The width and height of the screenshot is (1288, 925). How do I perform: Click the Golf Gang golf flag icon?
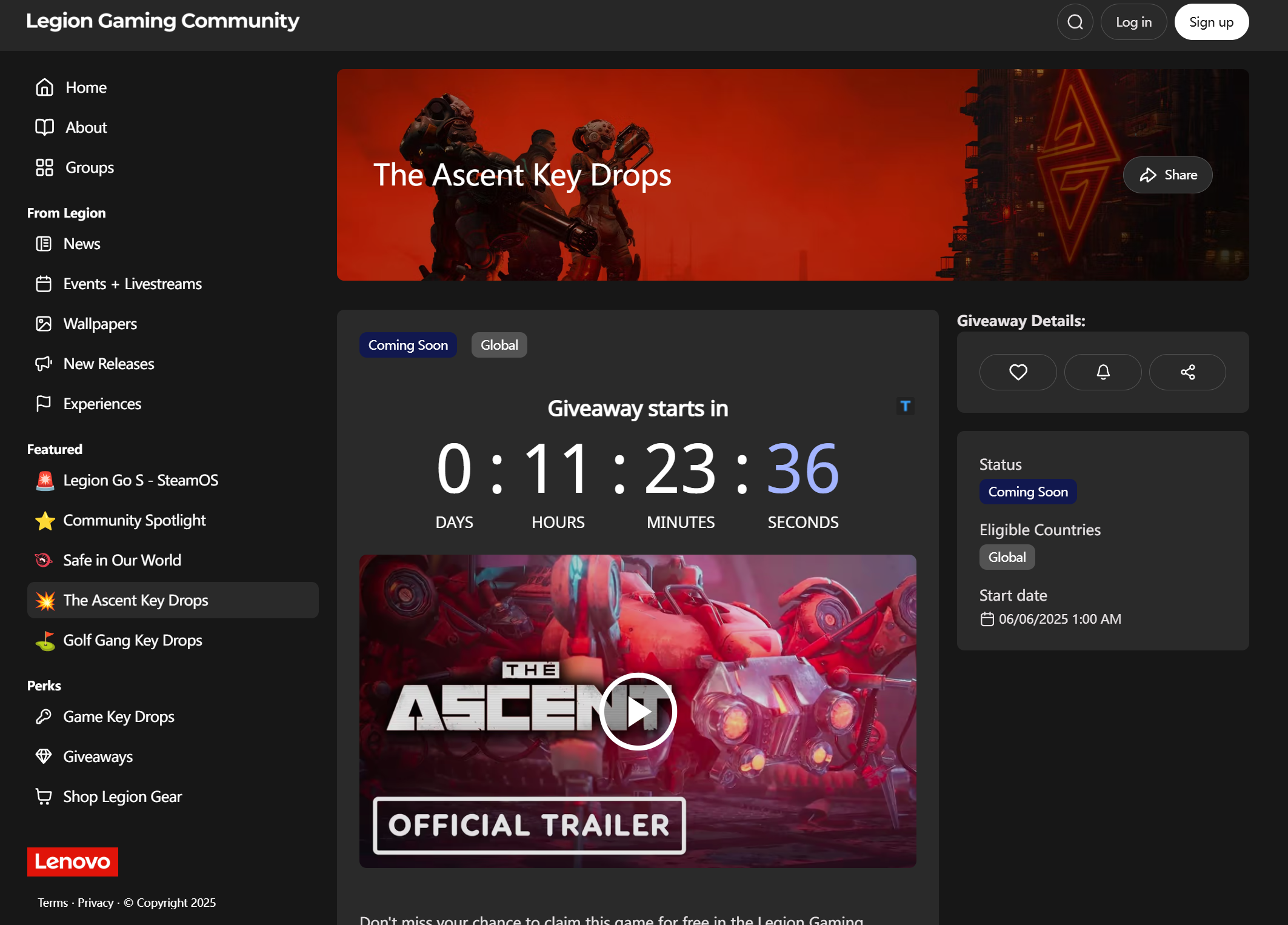coord(45,640)
